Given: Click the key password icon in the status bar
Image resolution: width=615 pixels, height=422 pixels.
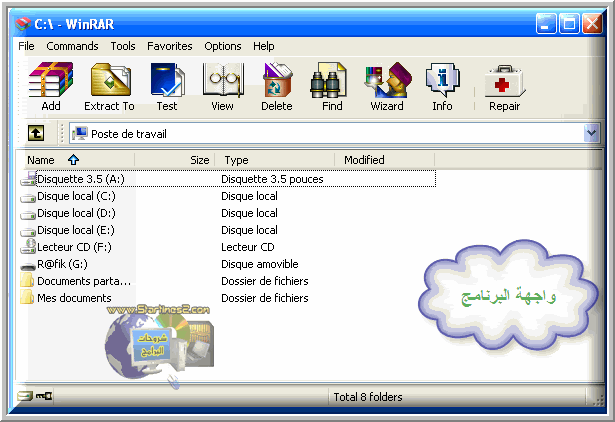Looking at the screenshot, I should tap(44, 396).
